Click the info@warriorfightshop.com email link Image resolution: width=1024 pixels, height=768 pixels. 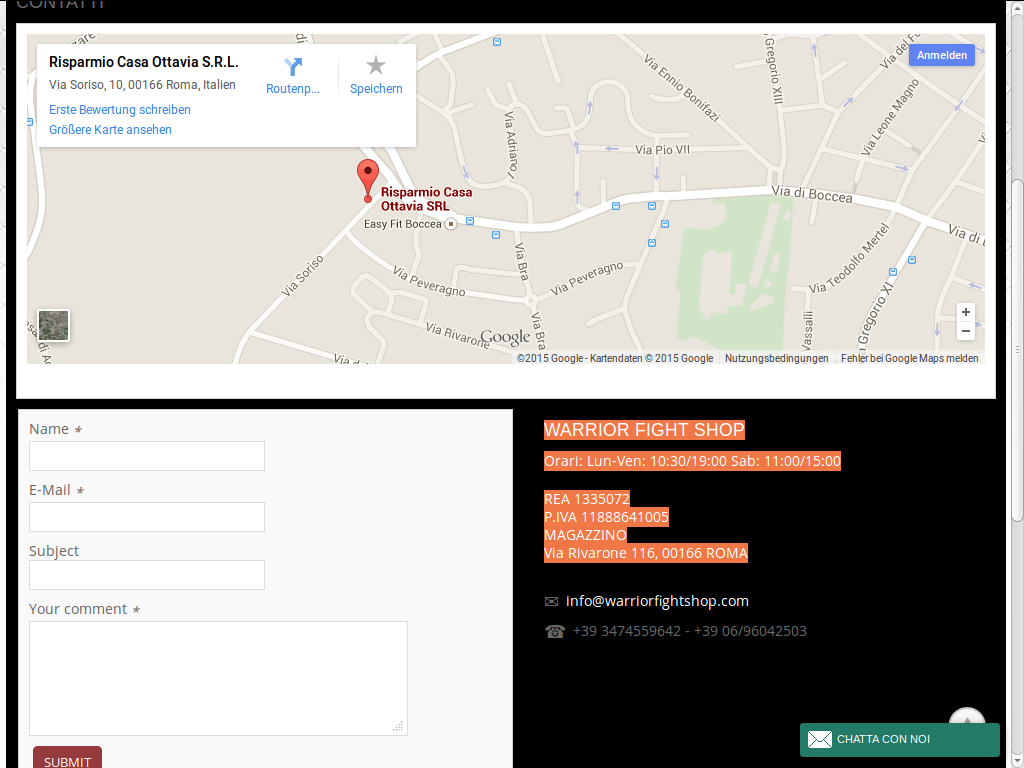coord(657,601)
